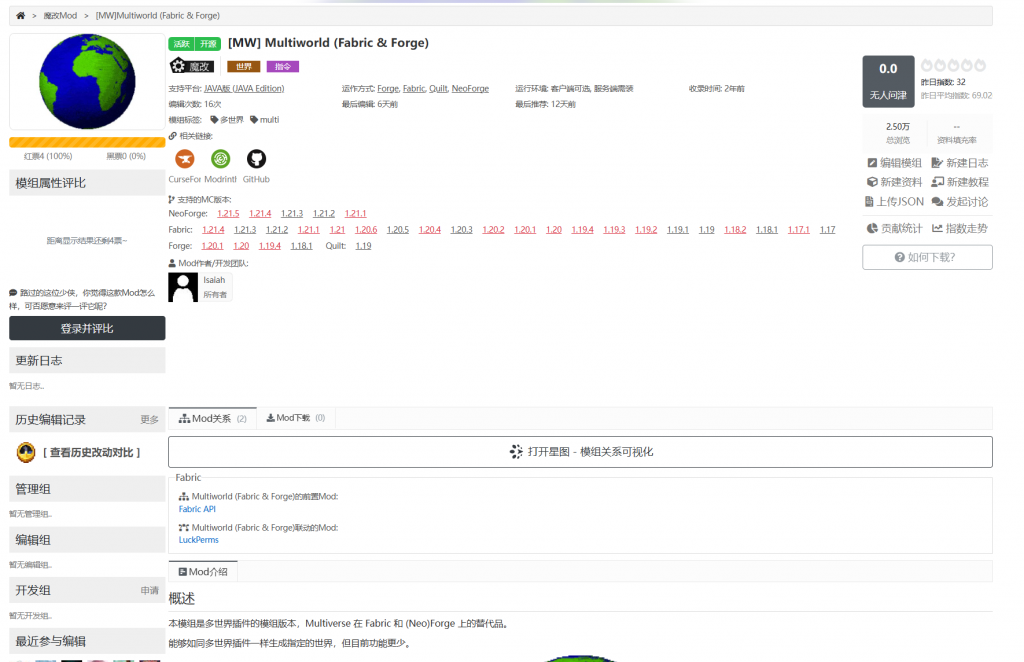Click the 2.50万 总浏览 stat

(x=897, y=133)
